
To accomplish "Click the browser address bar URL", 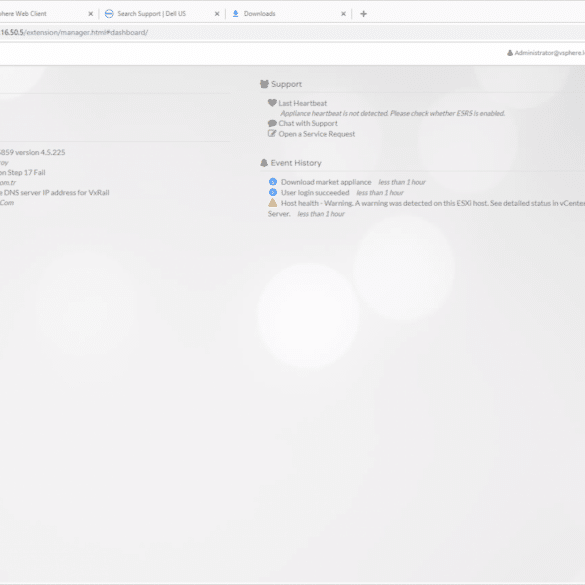I will tap(74, 32).
